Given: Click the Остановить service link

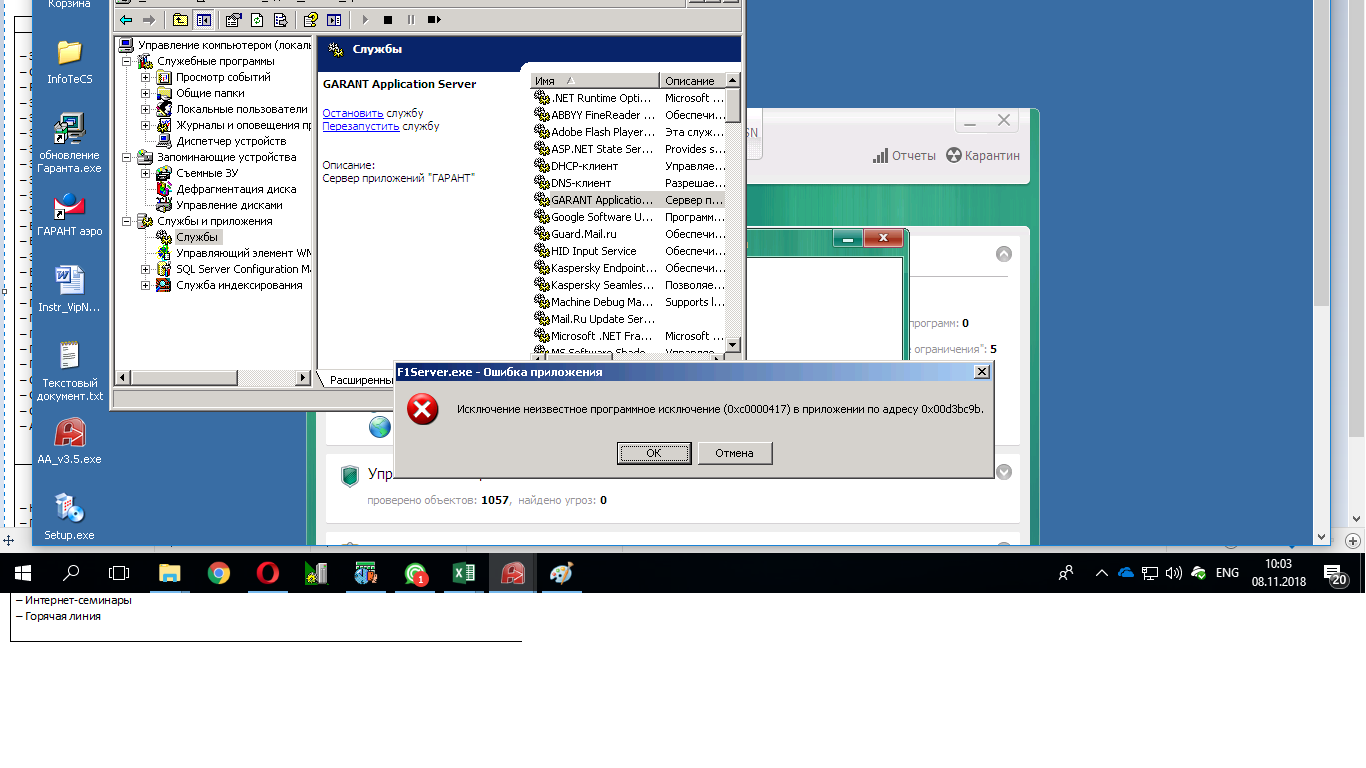Looking at the screenshot, I should tap(353, 113).
